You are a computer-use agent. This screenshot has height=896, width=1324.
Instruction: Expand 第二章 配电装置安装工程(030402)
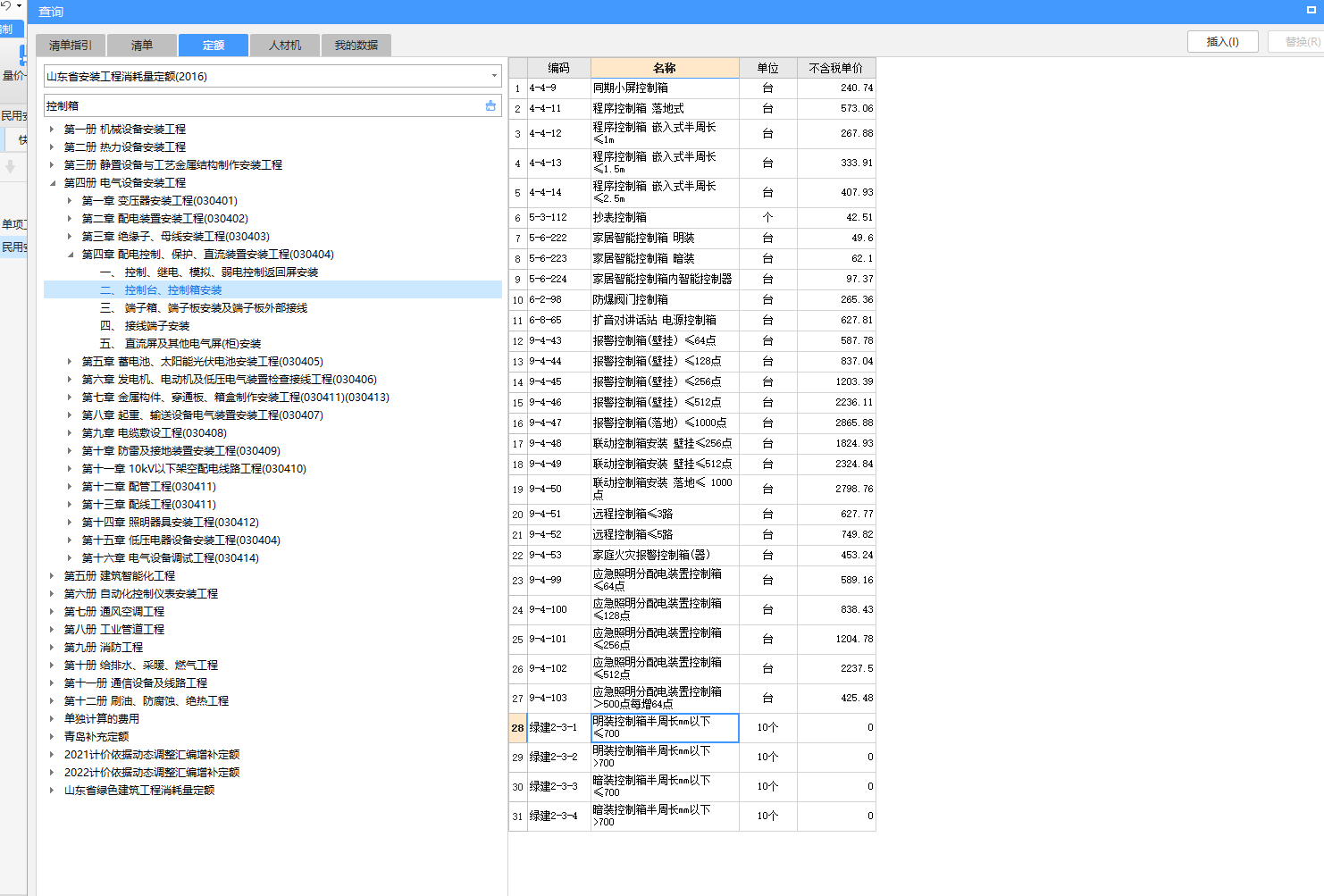[x=71, y=218]
